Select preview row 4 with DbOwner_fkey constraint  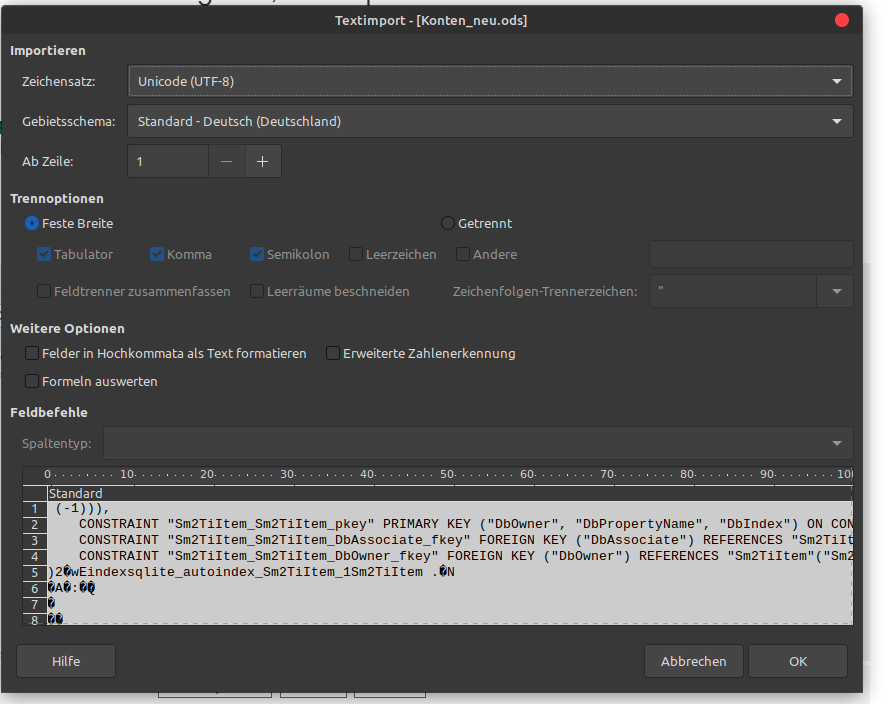[x=450, y=556]
